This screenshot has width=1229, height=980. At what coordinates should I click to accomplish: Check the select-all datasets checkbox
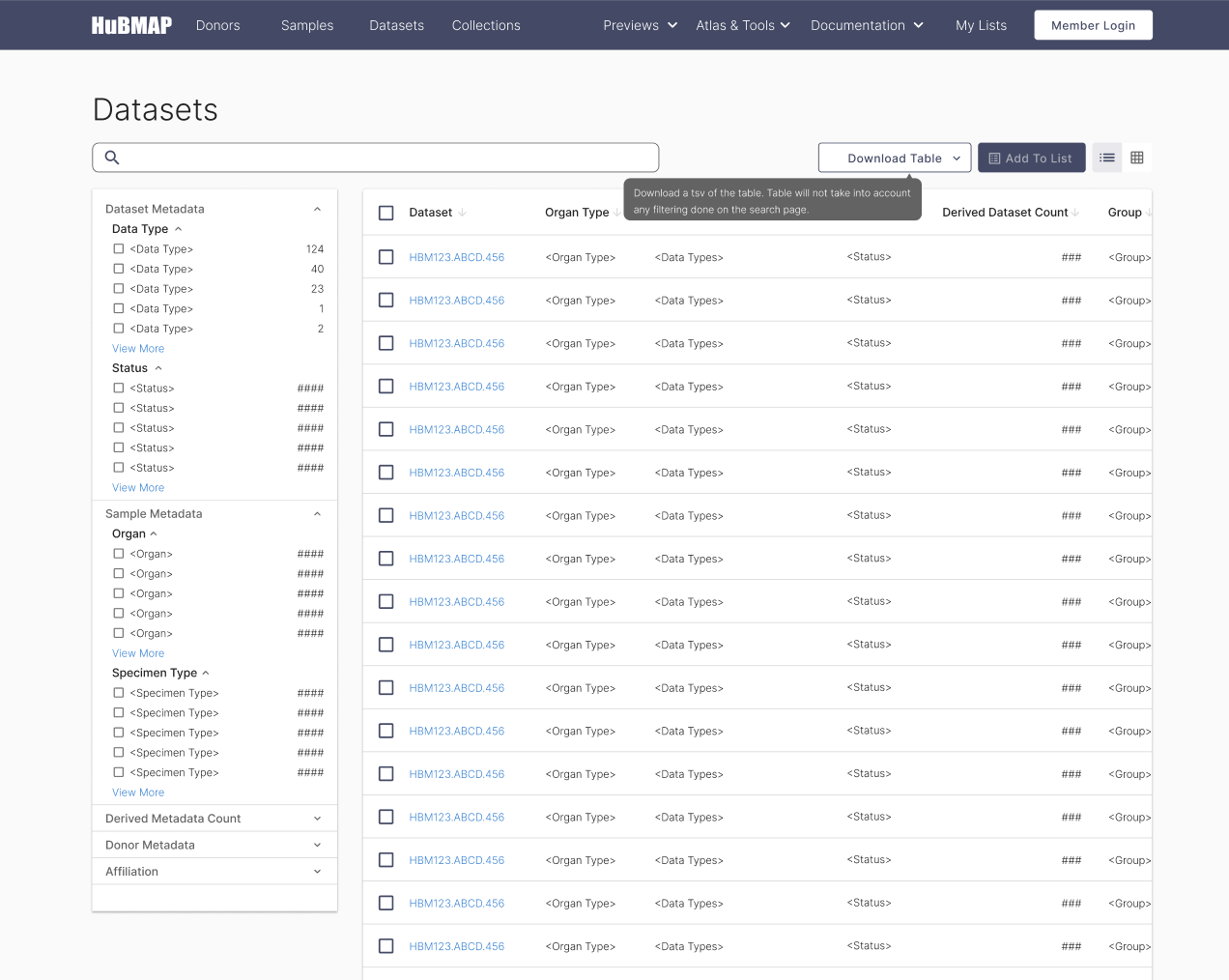pyautogui.click(x=386, y=213)
